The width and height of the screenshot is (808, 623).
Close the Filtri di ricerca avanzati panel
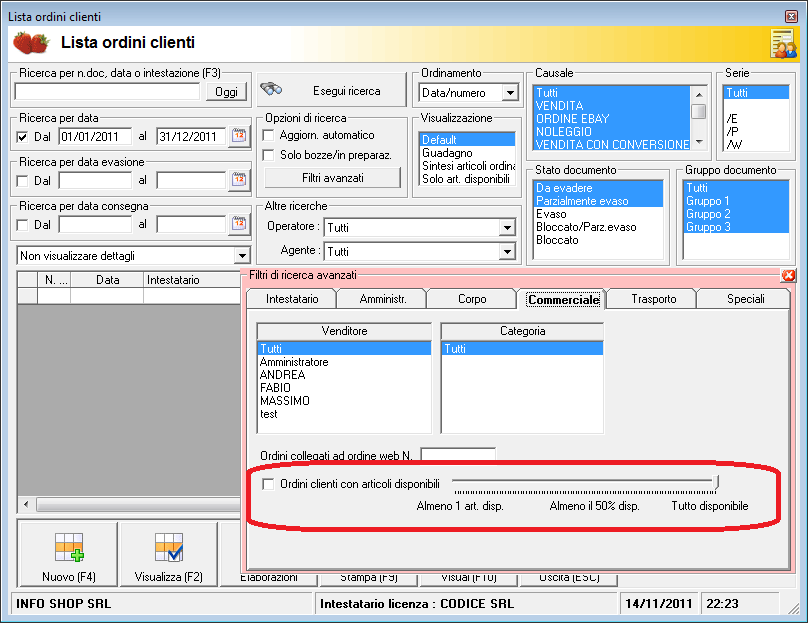[x=788, y=275]
